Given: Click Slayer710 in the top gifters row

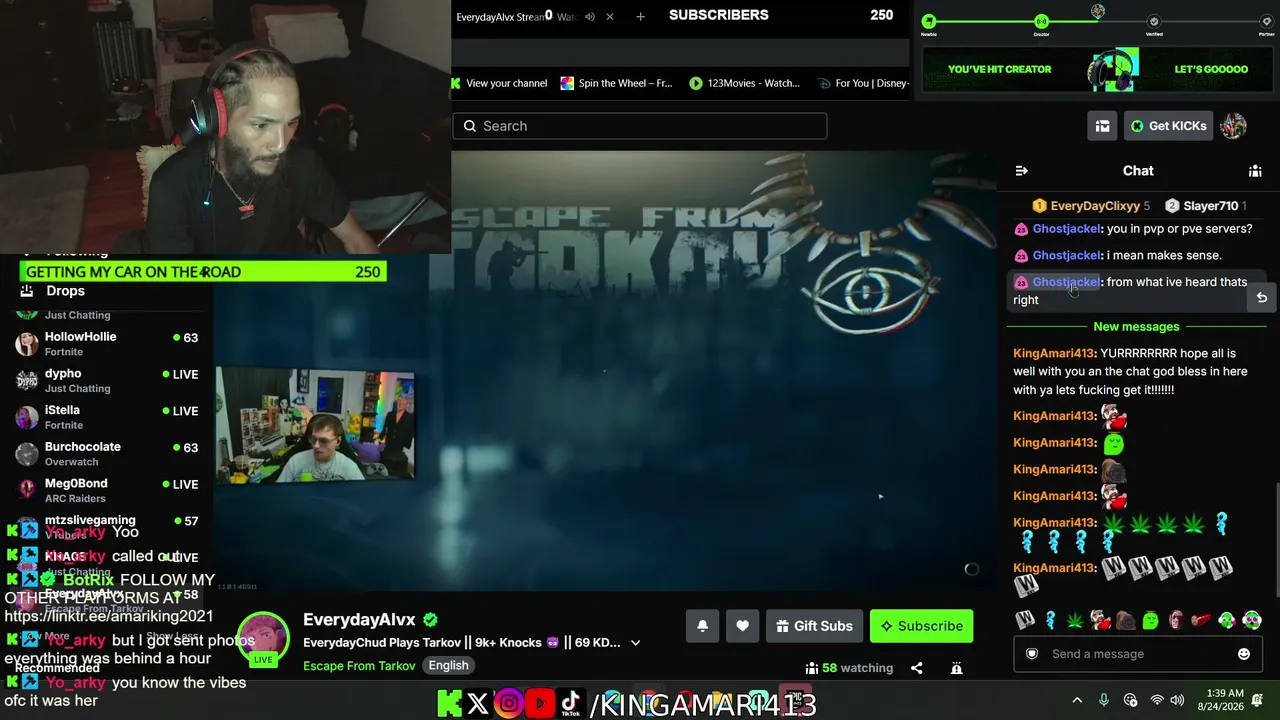Looking at the screenshot, I should pyautogui.click(x=1210, y=206).
